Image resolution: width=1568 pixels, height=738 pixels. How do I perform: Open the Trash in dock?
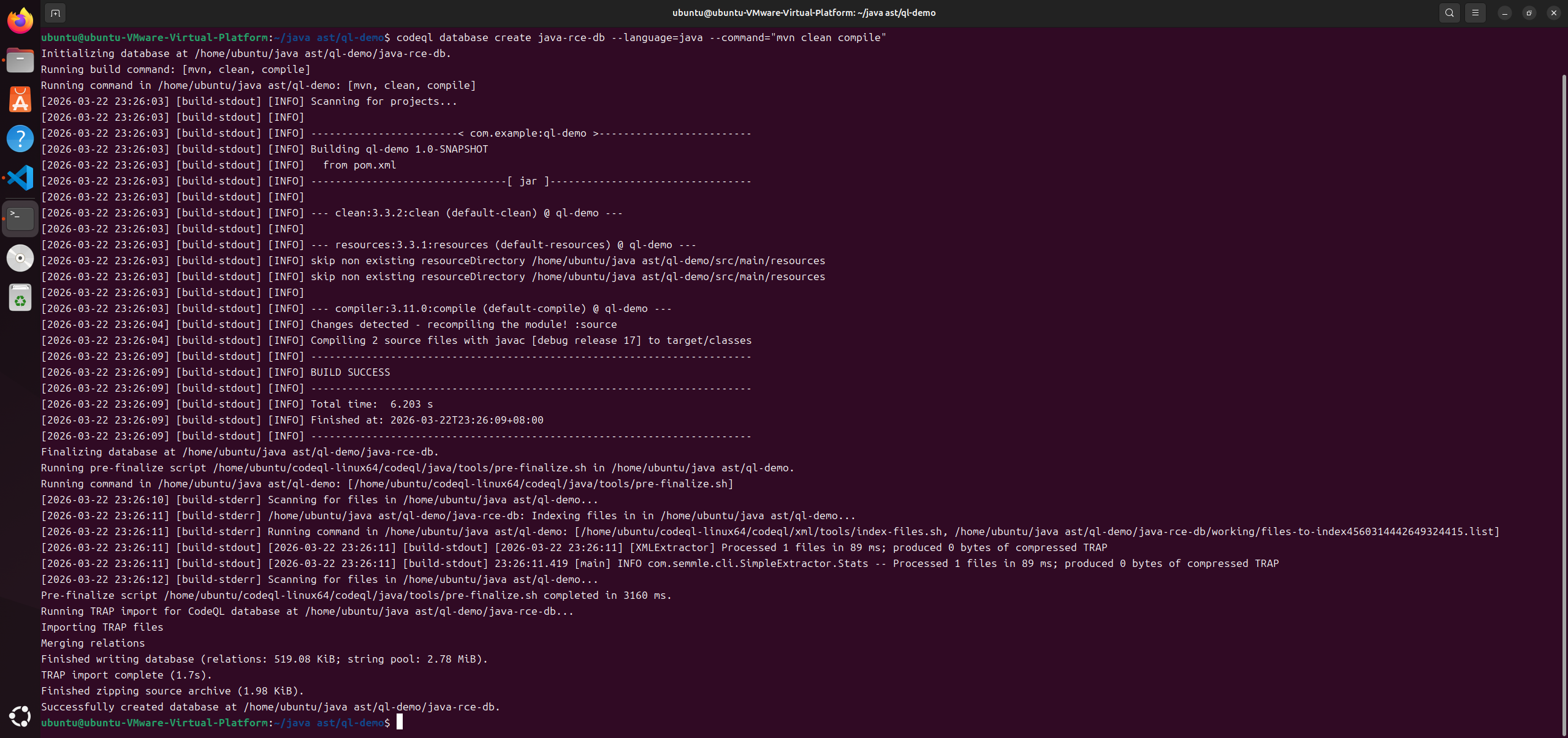coord(20,299)
